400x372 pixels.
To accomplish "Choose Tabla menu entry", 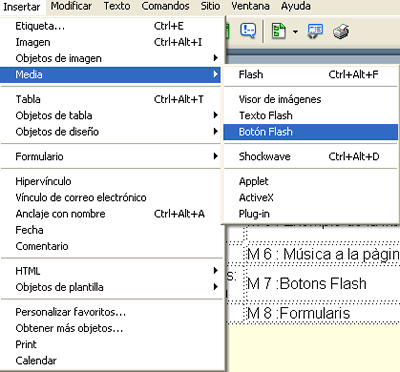I will point(111,99).
